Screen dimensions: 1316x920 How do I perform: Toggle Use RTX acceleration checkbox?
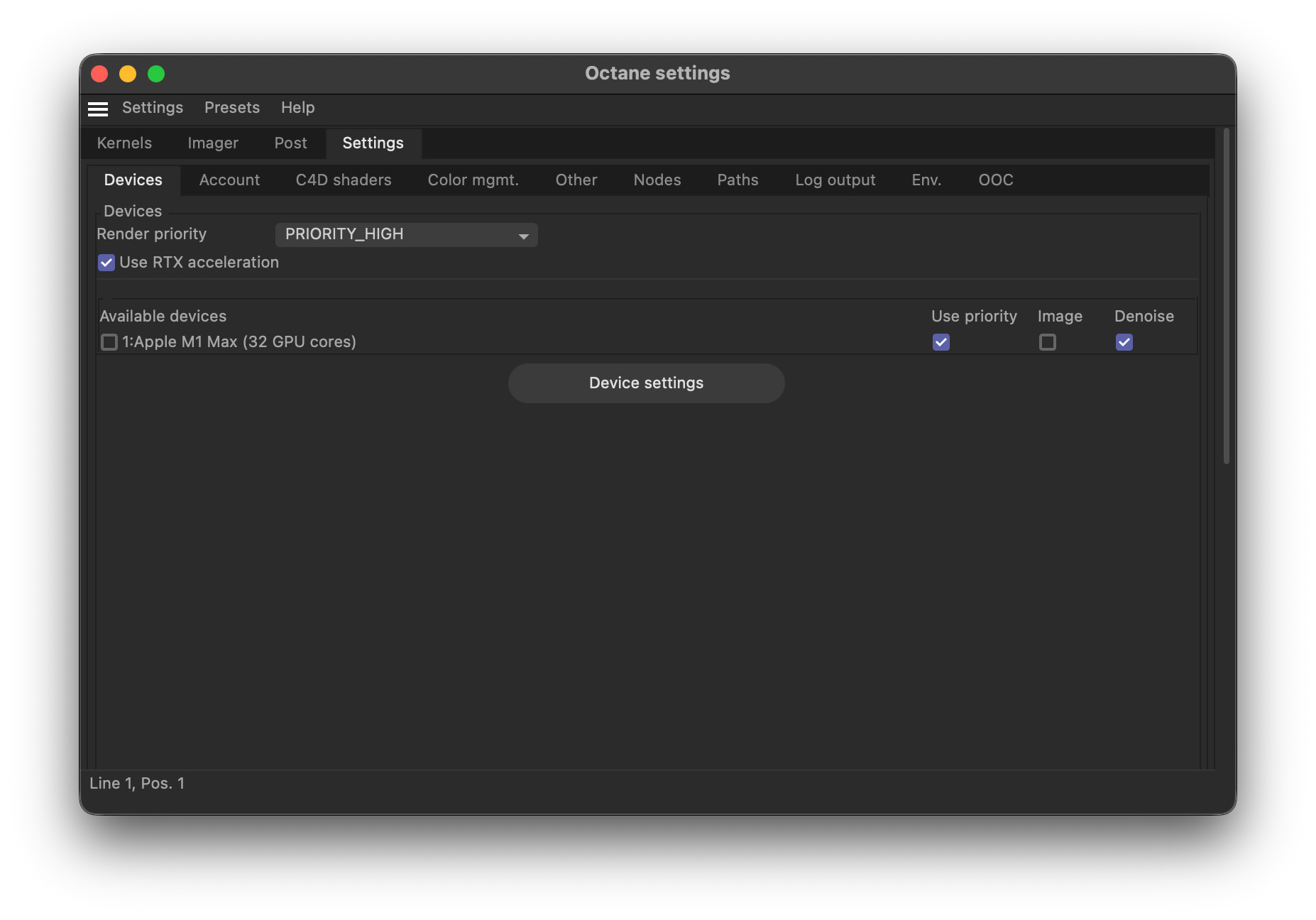point(106,263)
